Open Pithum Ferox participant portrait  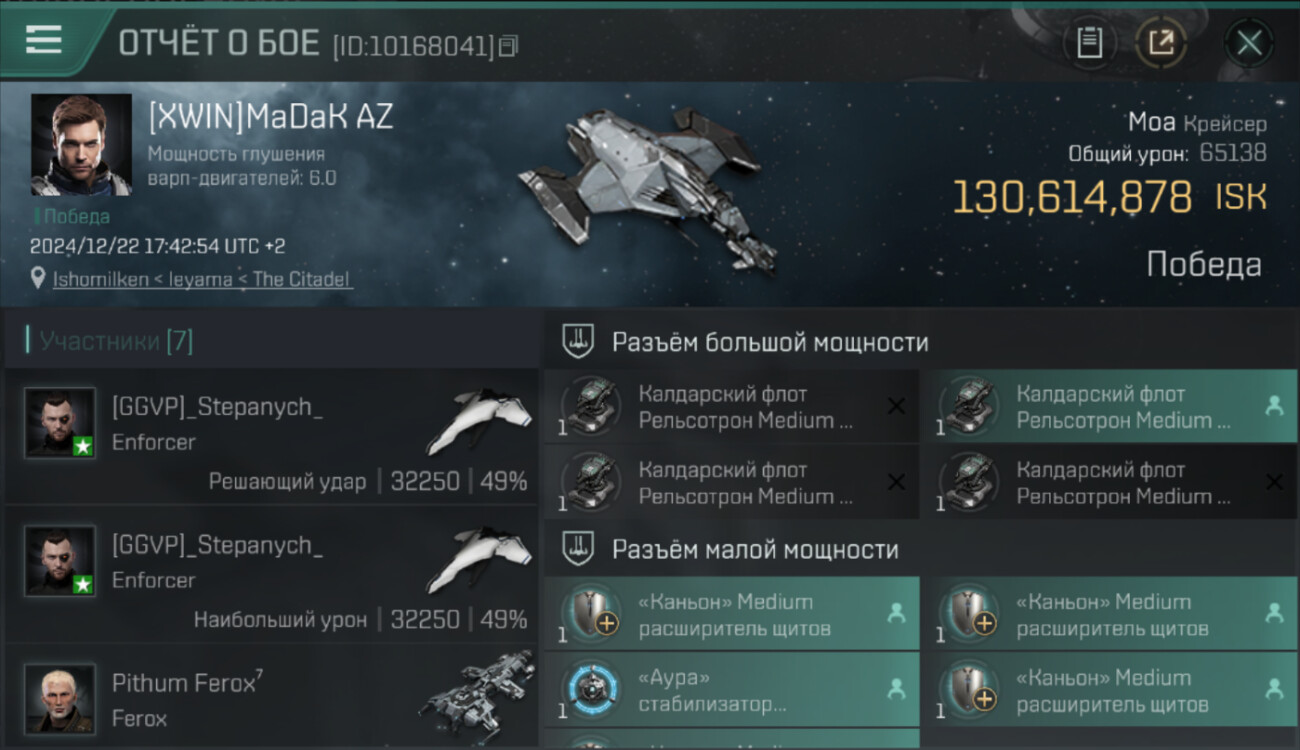pyautogui.click(x=60, y=698)
